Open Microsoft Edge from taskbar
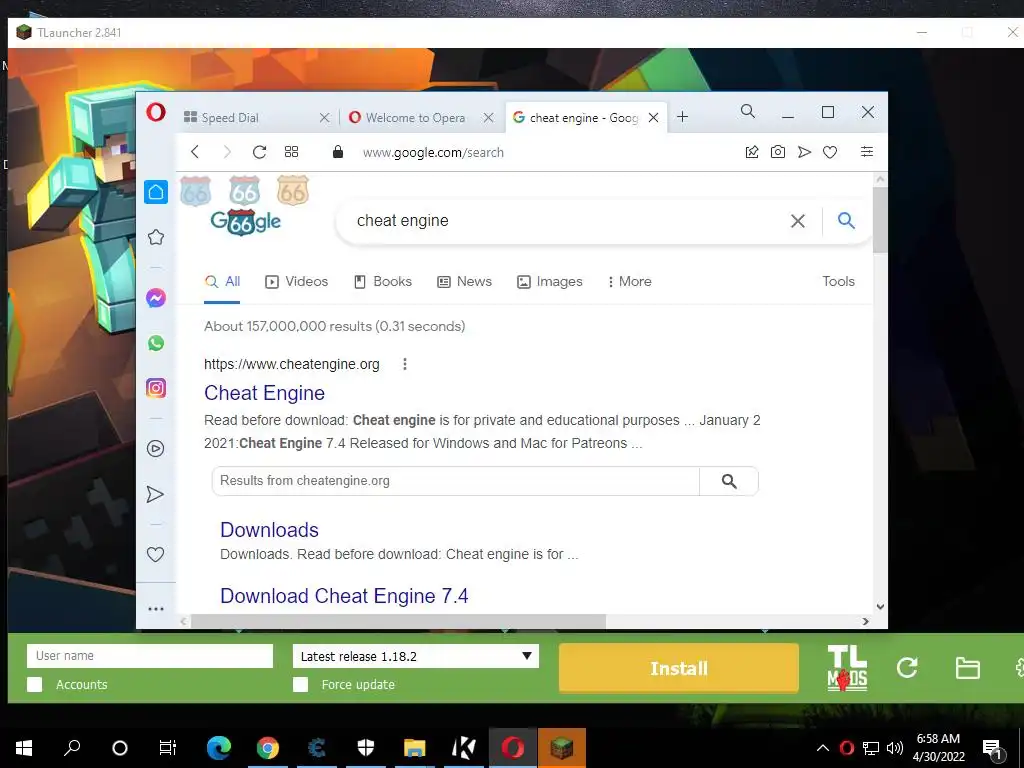 (219, 748)
